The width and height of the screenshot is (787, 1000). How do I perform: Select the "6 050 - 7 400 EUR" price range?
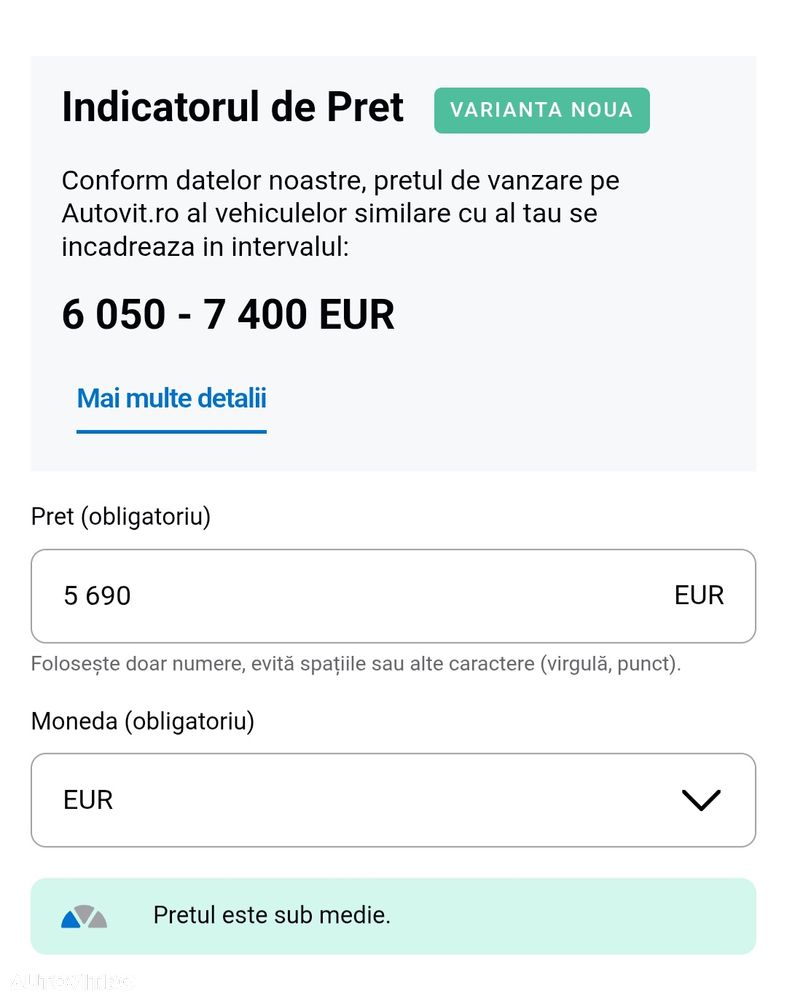coord(228,314)
